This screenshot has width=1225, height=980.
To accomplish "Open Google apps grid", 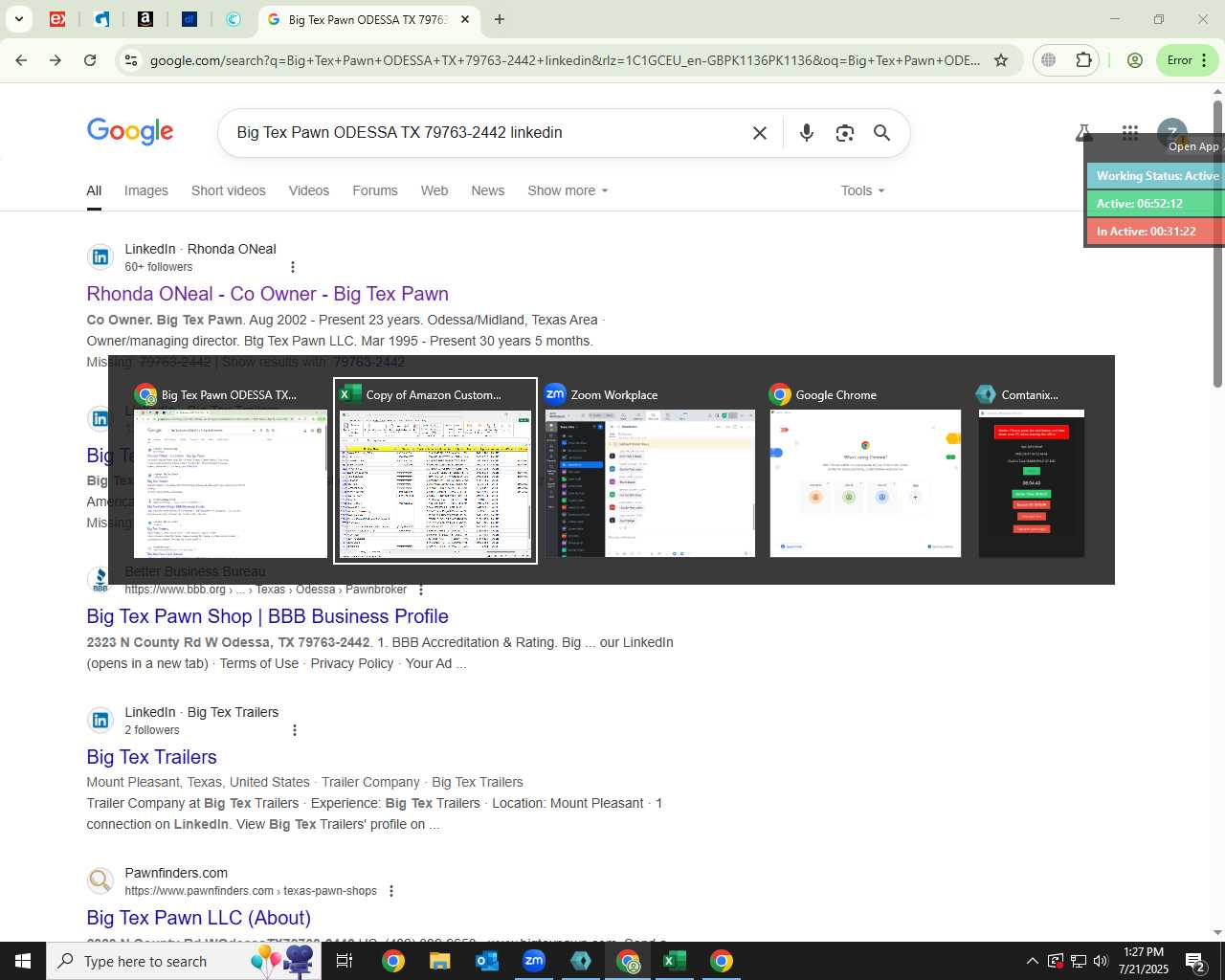I will [x=1130, y=133].
